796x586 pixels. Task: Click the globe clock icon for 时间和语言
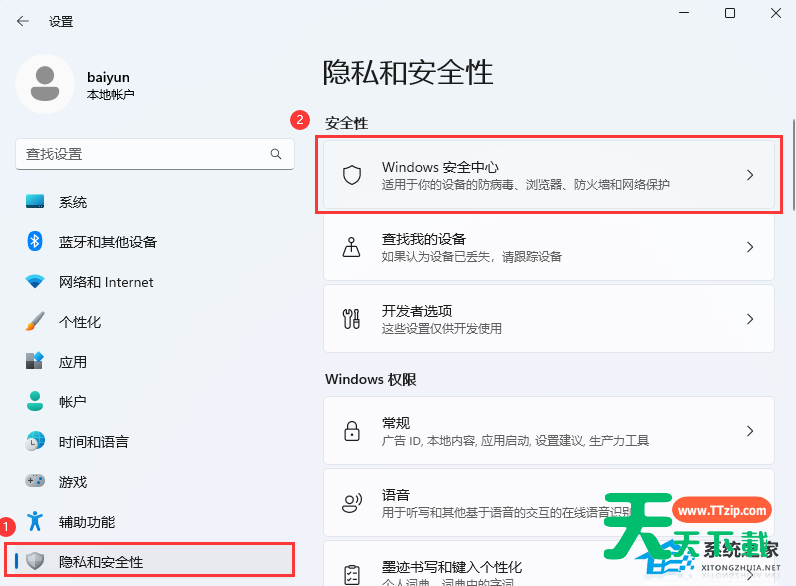35,441
